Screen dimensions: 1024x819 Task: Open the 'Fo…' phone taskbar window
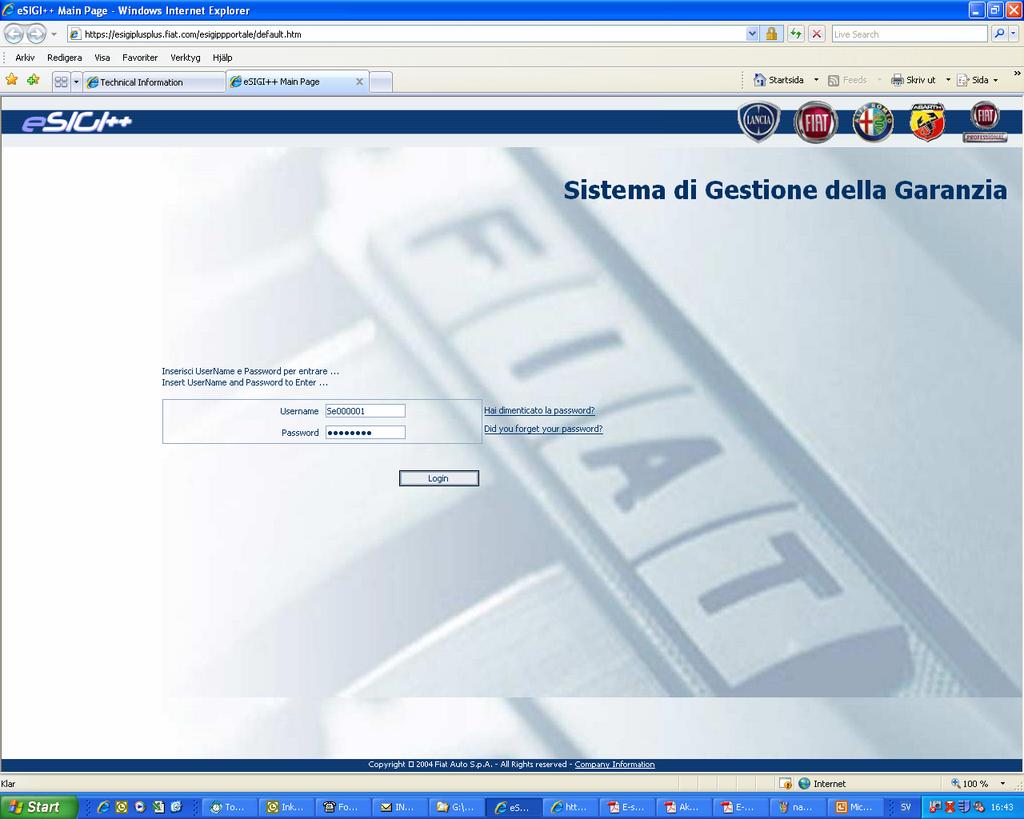pos(342,807)
